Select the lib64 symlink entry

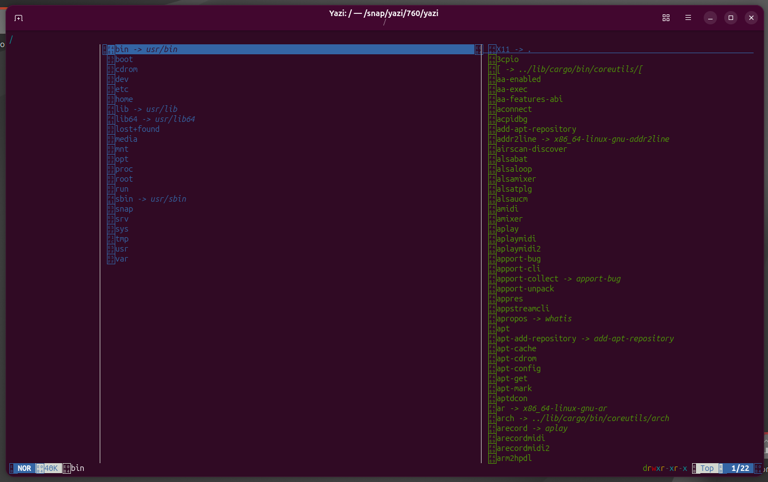155,119
